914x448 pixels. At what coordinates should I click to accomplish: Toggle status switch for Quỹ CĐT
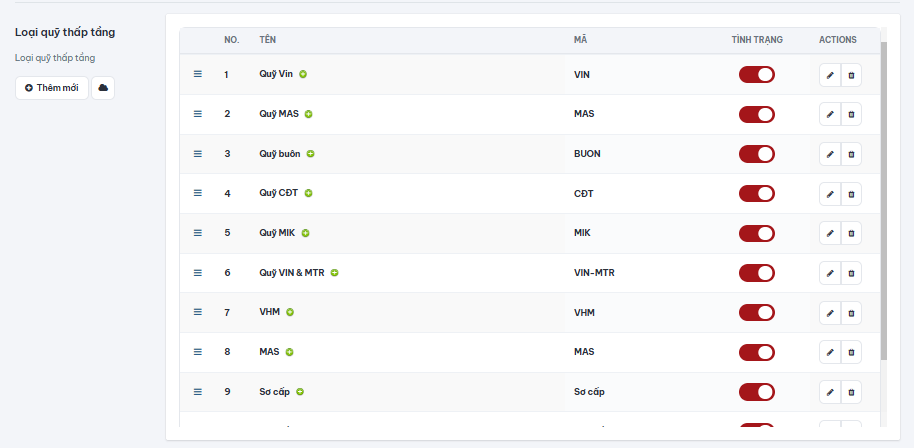tap(757, 193)
